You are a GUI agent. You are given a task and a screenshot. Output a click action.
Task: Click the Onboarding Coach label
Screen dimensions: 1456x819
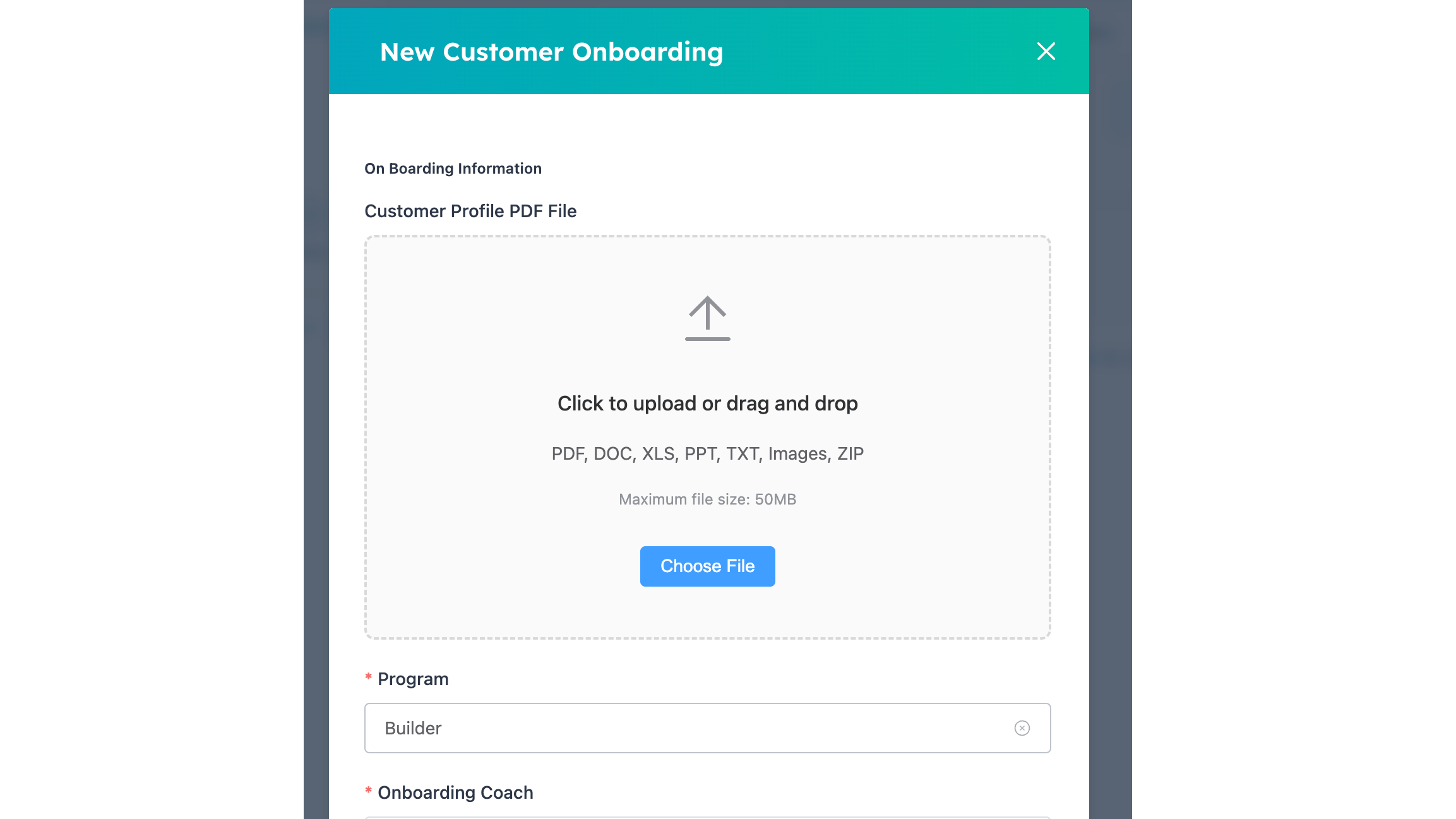pos(455,792)
